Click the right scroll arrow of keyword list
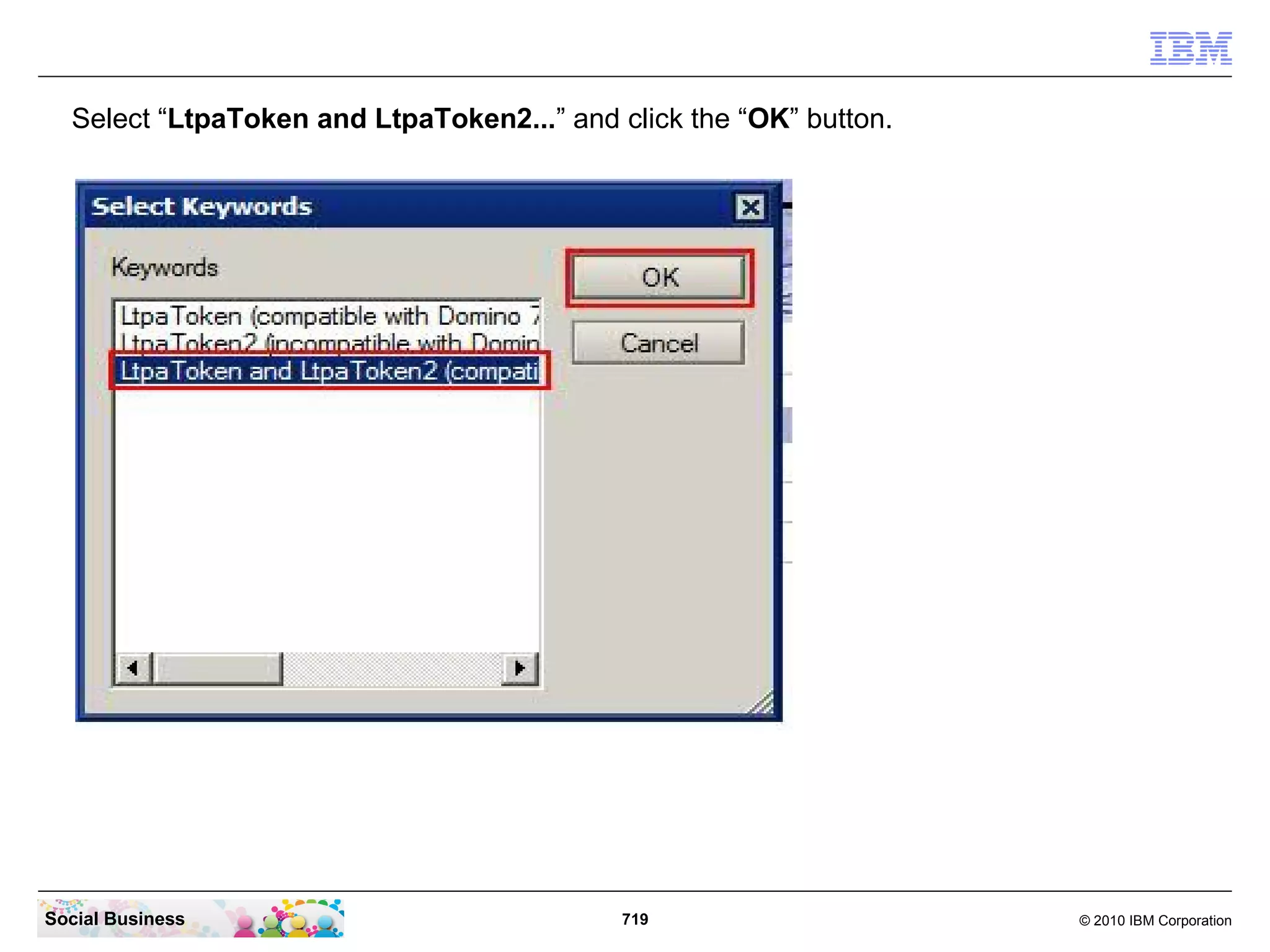 tap(520, 668)
